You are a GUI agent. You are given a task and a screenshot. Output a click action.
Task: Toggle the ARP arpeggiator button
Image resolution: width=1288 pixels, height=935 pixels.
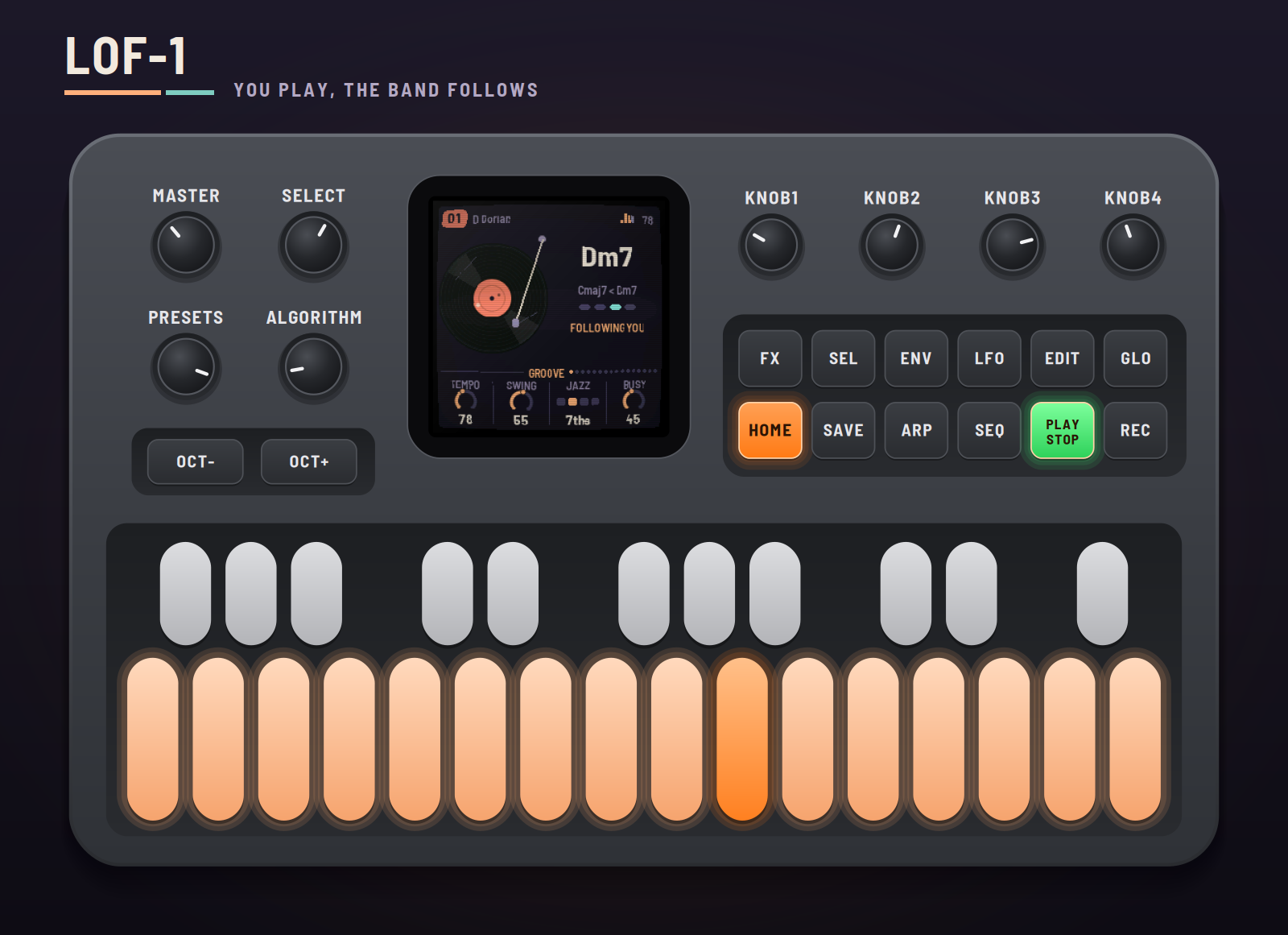tap(916, 430)
